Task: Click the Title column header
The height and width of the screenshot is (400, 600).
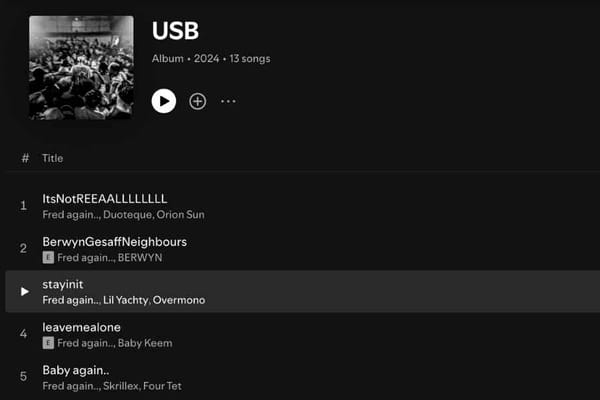Action: tap(53, 158)
